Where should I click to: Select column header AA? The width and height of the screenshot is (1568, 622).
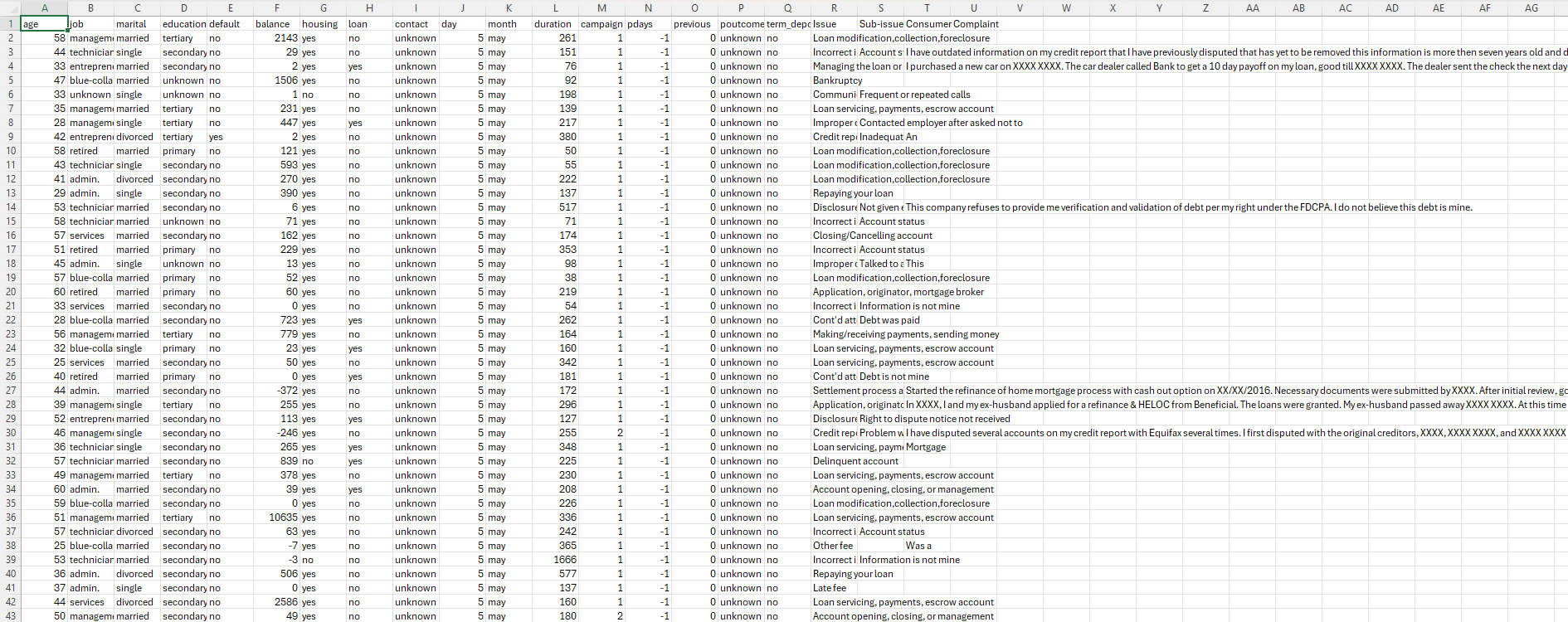point(1252,7)
